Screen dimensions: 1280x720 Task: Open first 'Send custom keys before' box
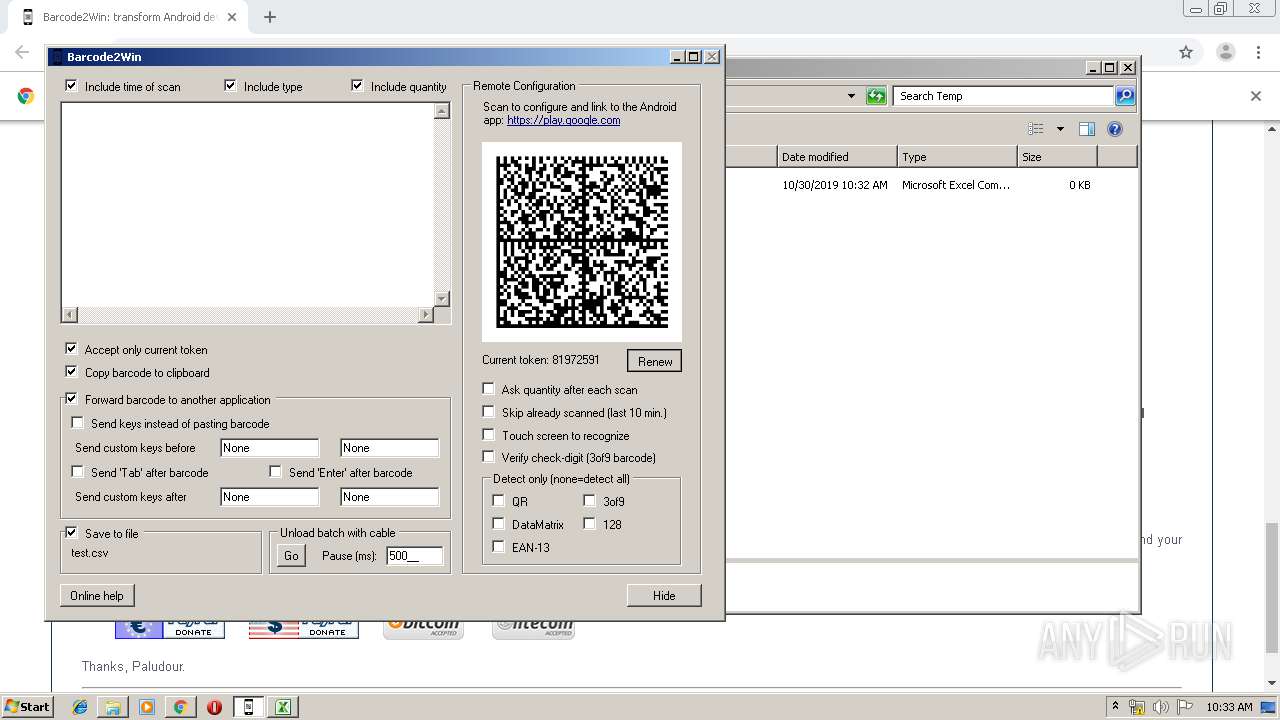(270, 448)
